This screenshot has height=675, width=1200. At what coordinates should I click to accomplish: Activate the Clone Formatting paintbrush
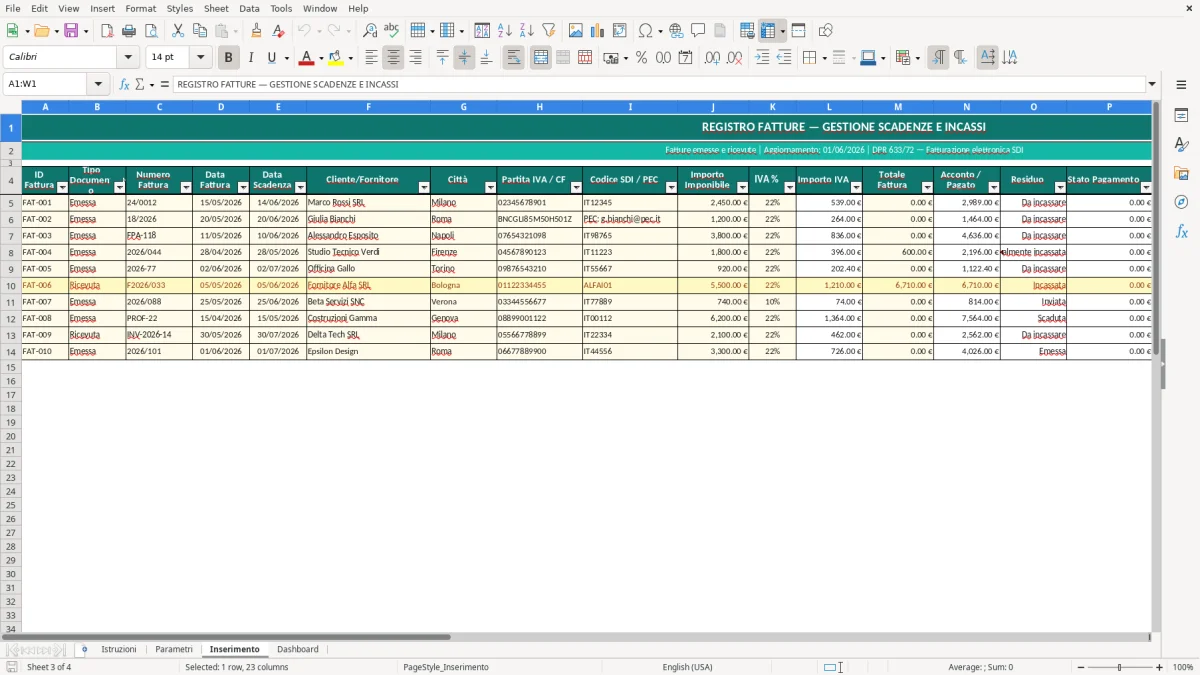[x=256, y=31]
